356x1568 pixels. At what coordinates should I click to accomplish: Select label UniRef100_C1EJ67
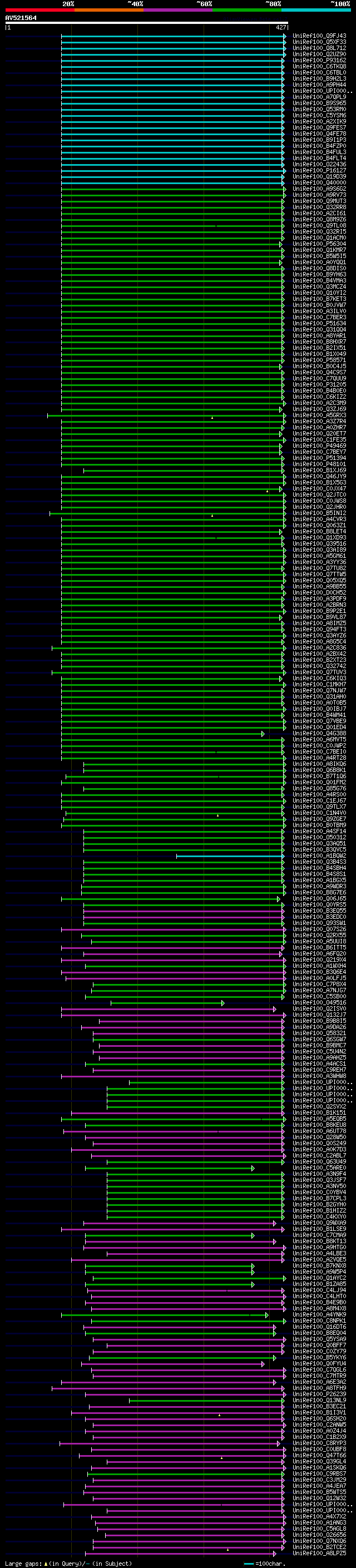pos(319,800)
